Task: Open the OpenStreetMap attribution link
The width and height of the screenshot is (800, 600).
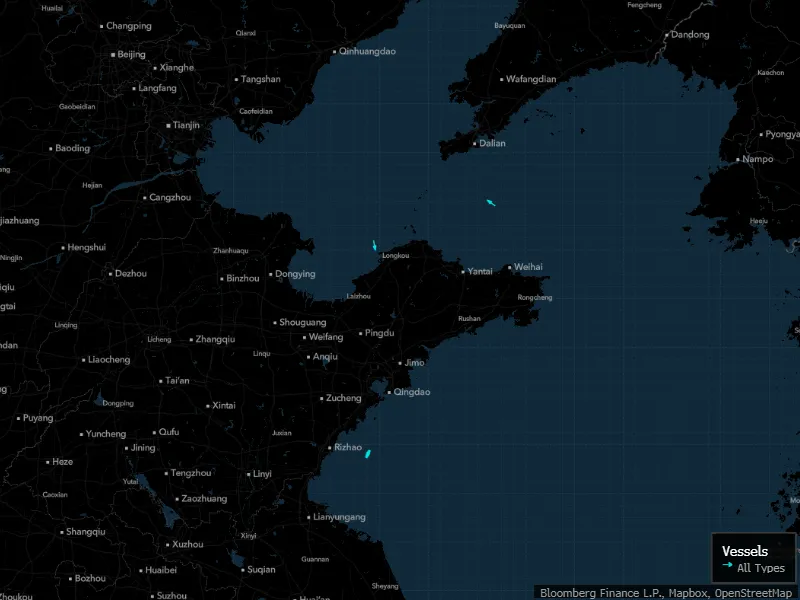Action: (x=754, y=593)
